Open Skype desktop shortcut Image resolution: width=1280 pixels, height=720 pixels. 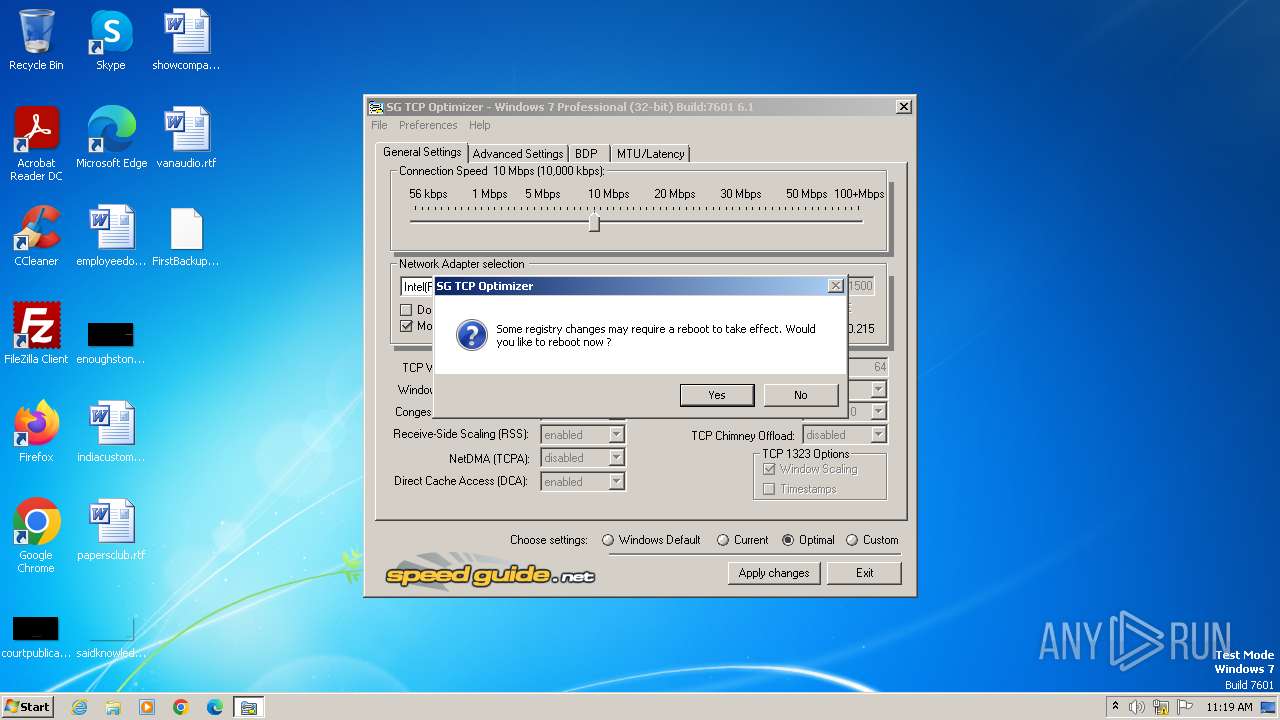point(110,40)
